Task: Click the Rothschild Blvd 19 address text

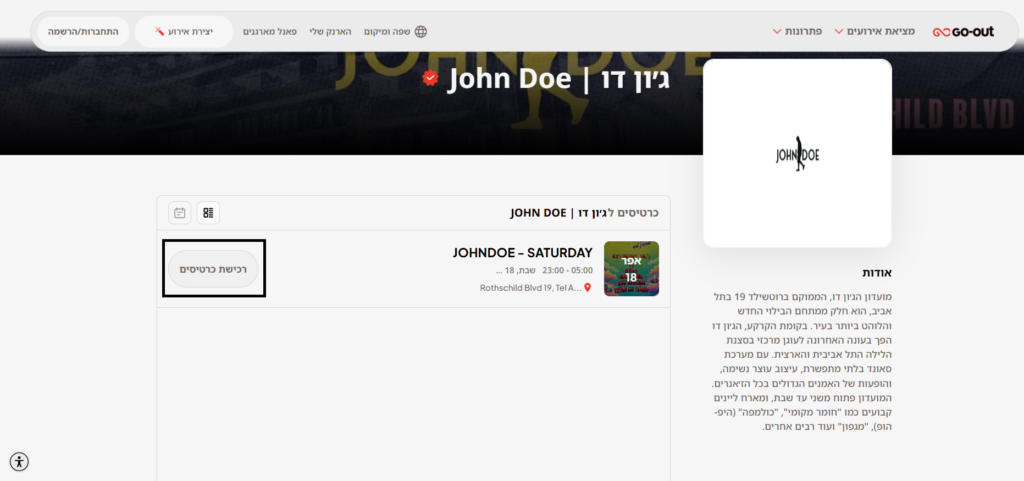Action: (530, 288)
